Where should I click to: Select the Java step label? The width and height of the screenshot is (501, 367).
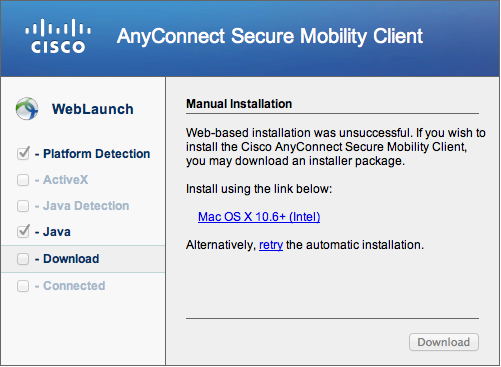[57, 232]
